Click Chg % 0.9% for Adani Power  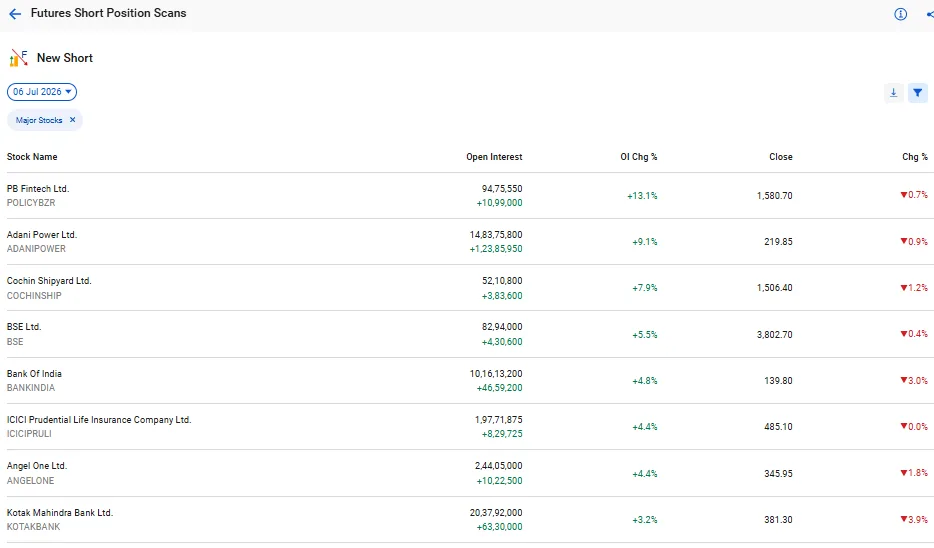click(914, 241)
